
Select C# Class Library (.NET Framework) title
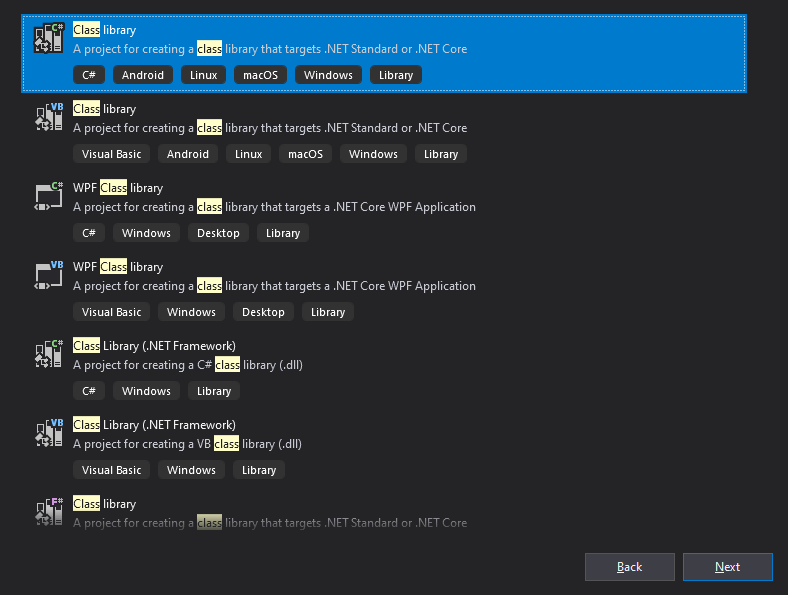(154, 346)
